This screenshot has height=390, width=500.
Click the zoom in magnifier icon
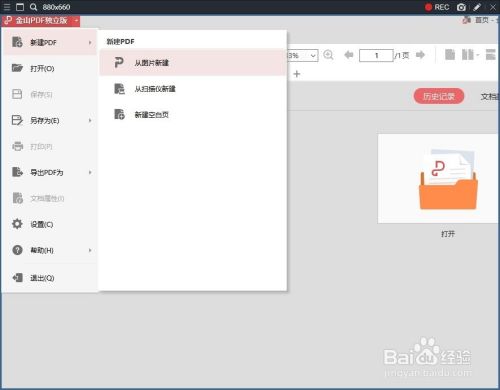[x=328, y=55]
